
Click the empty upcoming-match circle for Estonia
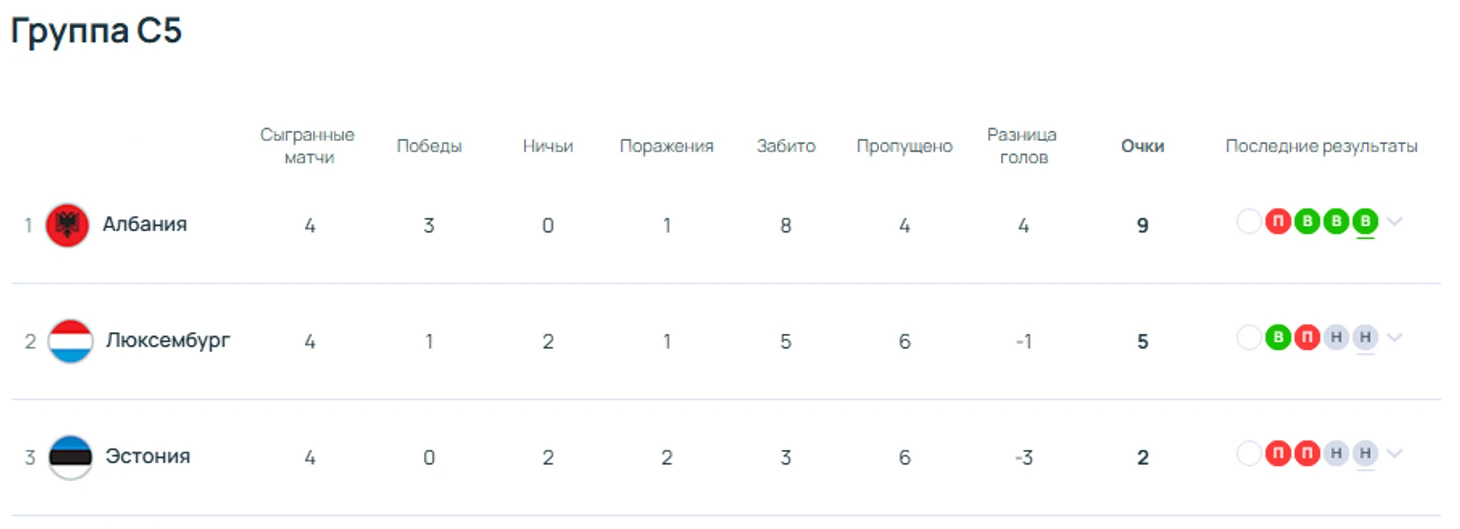[1248, 454]
